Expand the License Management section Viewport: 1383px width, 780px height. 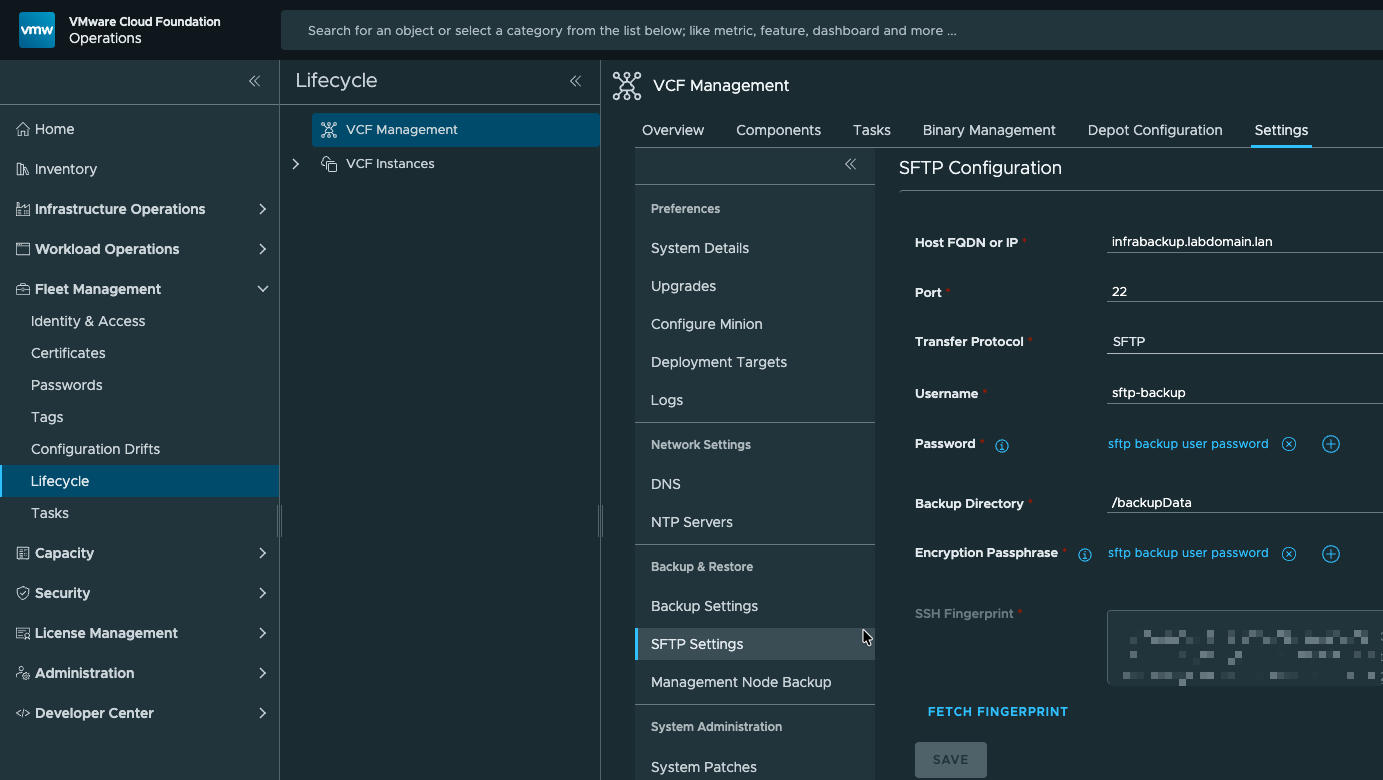pos(262,633)
